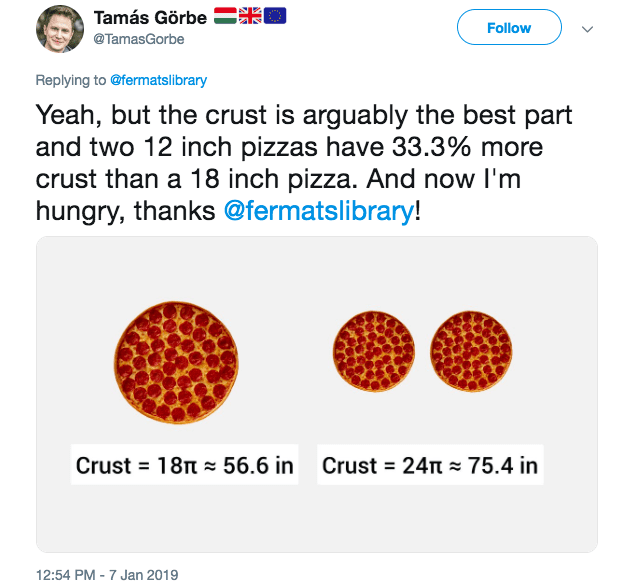
Task: Open the @TamasGorbe handle link
Action: pos(139,39)
